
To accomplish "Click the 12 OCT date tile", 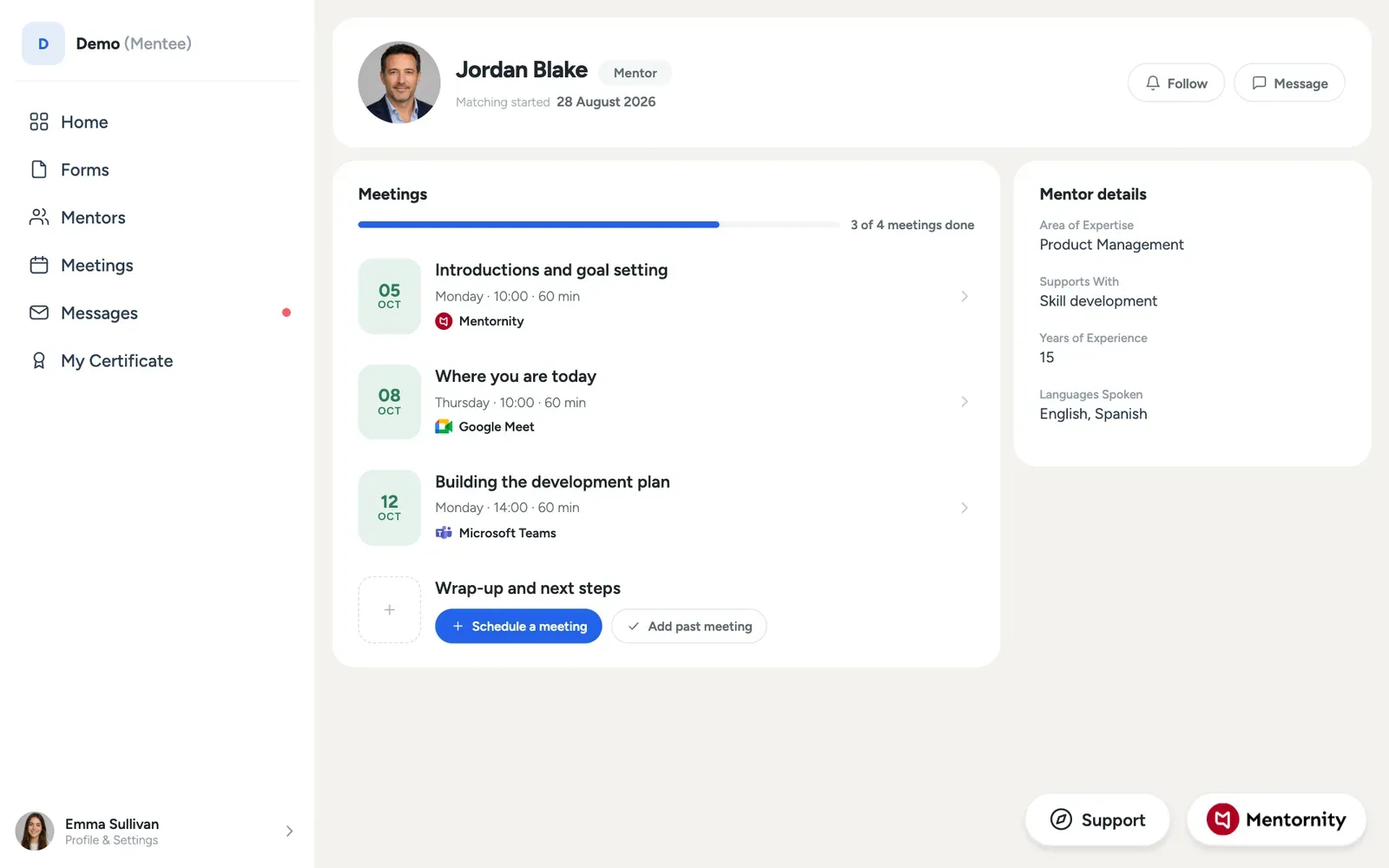I will (390, 508).
